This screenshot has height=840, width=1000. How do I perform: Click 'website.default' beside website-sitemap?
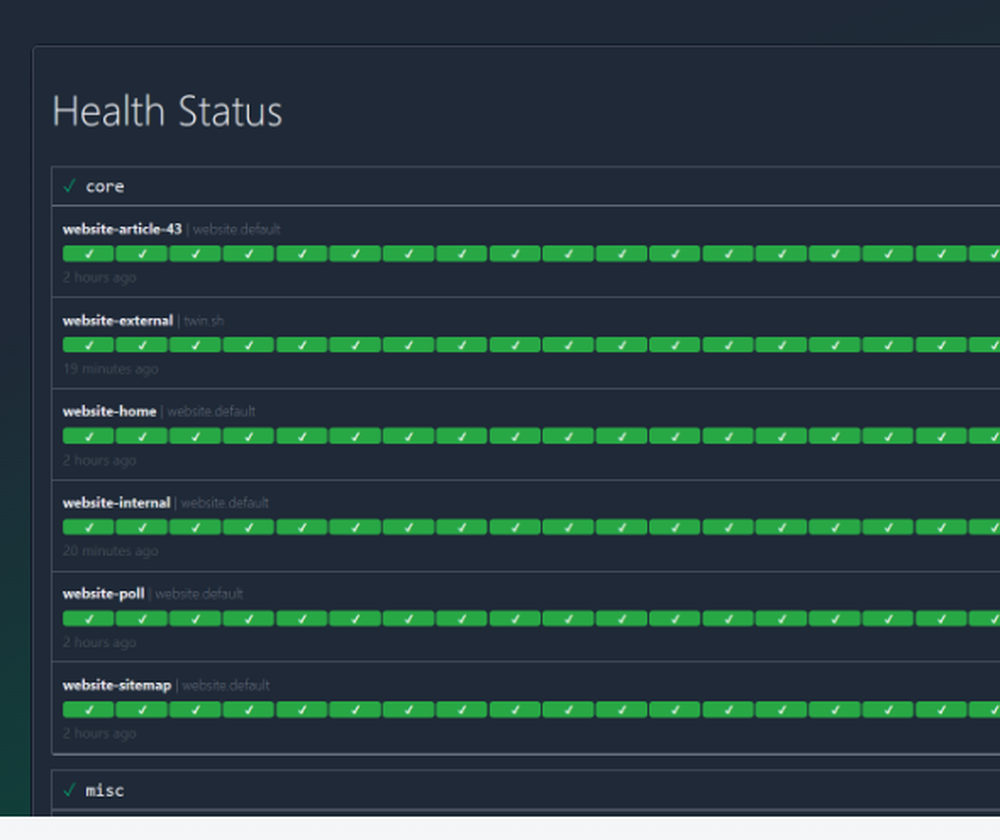226,685
